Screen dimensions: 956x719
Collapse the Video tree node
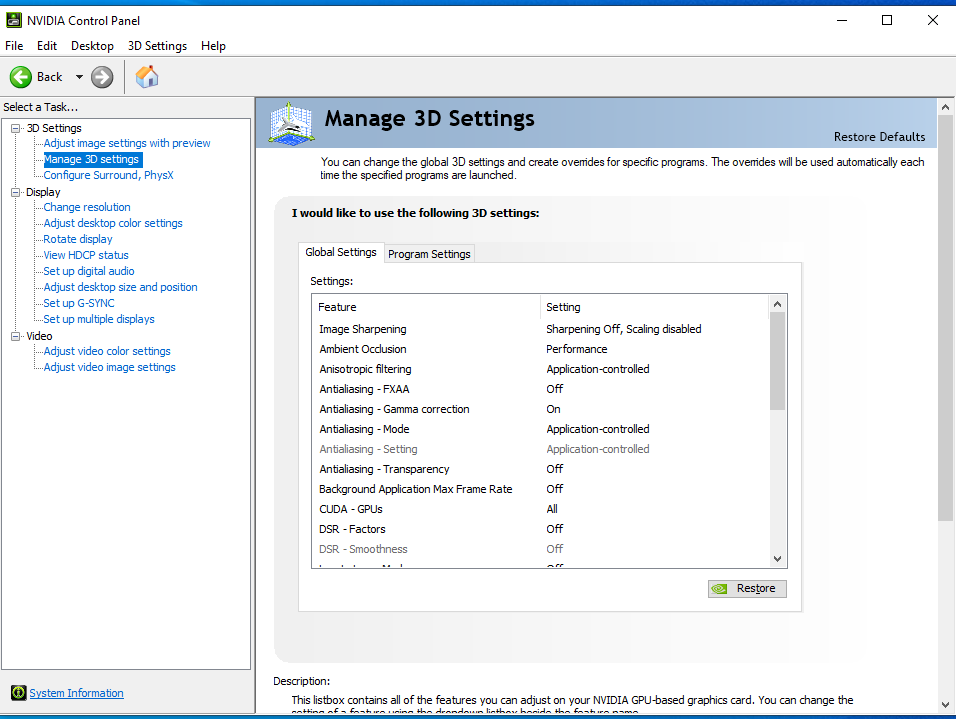click(x=16, y=336)
